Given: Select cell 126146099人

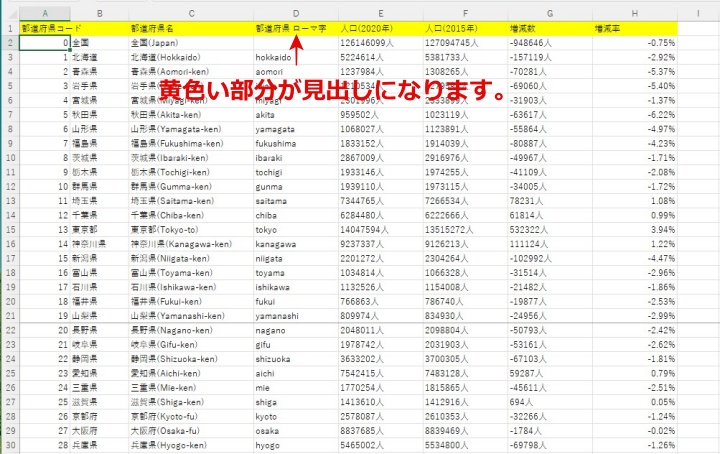Looking at the screenshot, I should [x=381, y=43].
